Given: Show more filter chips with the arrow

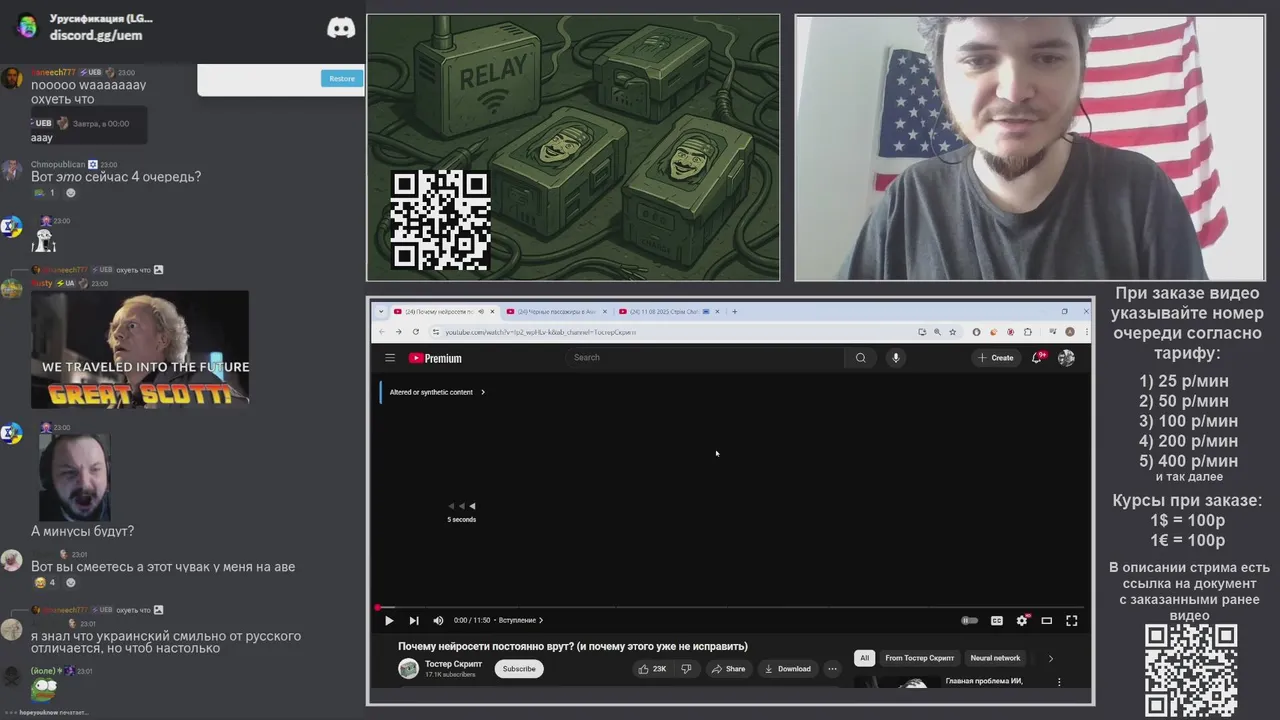Looking at the screenshot, I should (x=1050, y=658).
